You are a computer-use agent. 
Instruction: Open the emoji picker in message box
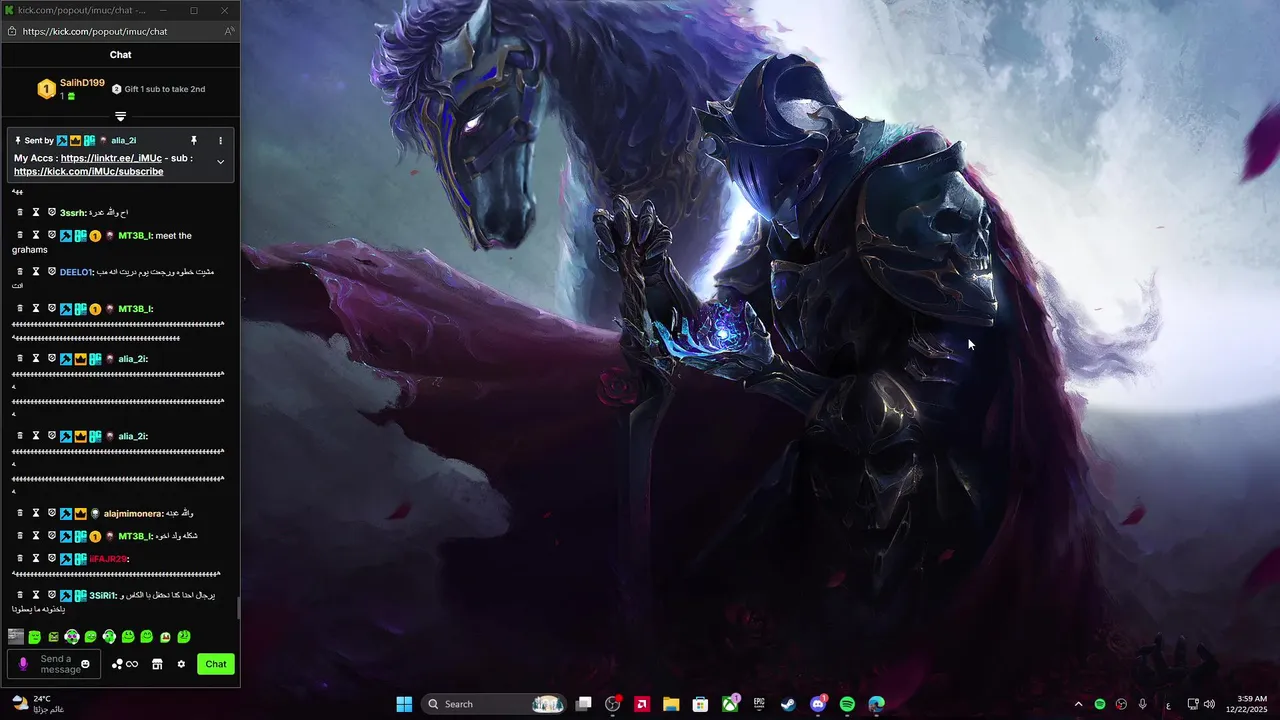point(85,664)
